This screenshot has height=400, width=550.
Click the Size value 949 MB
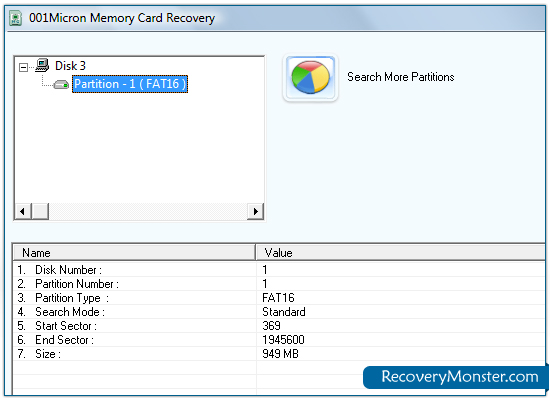pos(280,354)
